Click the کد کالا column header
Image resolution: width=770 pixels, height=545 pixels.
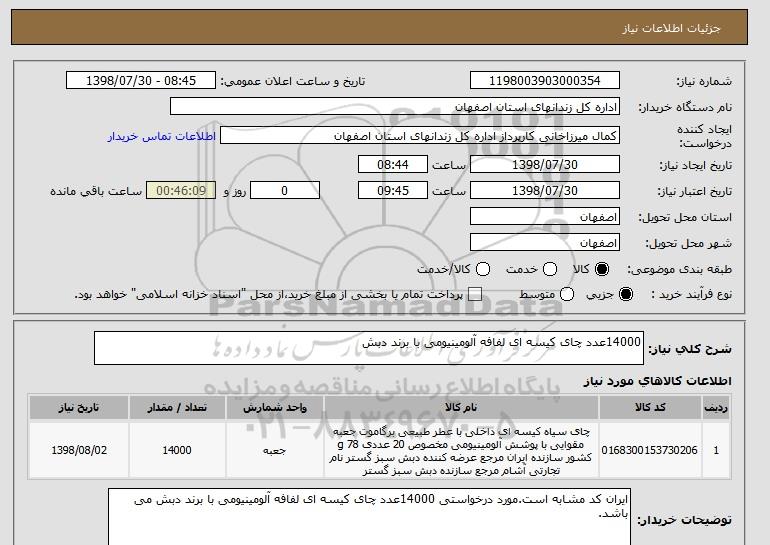point(650,408)
